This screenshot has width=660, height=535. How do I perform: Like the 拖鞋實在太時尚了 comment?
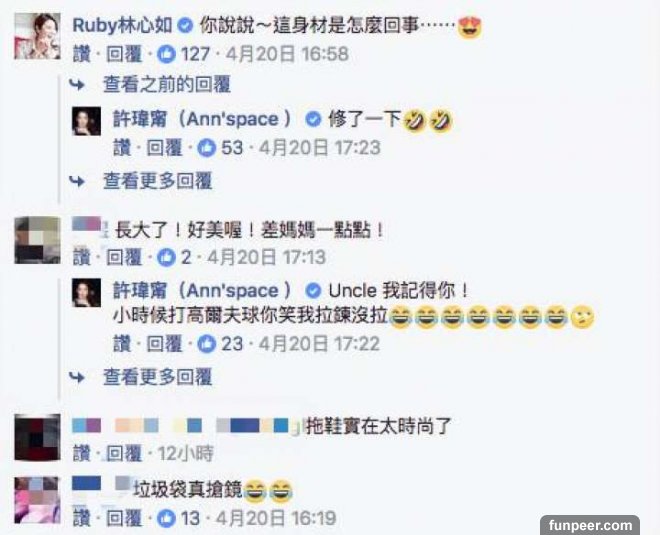pos(81,453)
